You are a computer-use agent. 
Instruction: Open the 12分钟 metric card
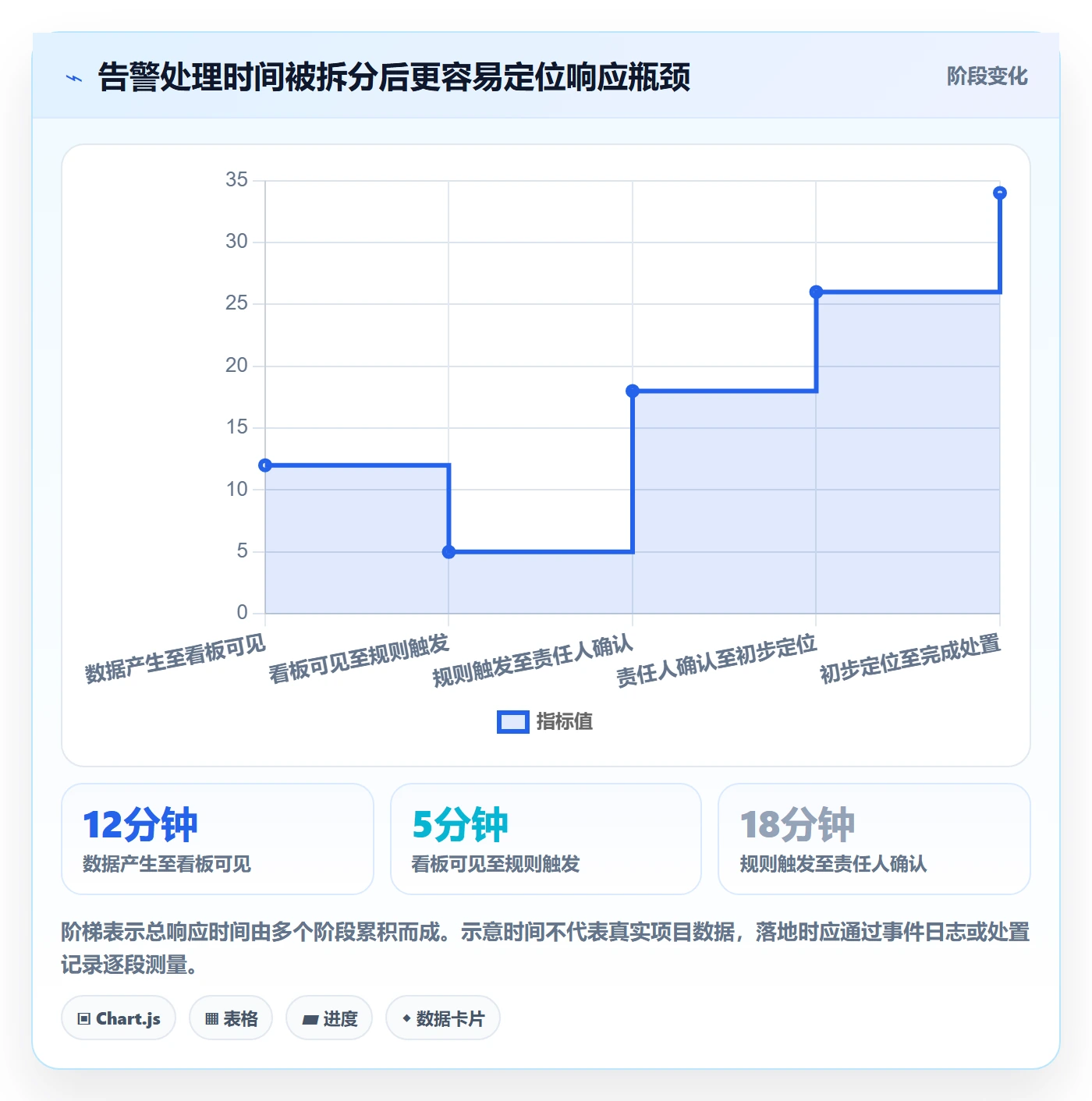pos(218,839)
